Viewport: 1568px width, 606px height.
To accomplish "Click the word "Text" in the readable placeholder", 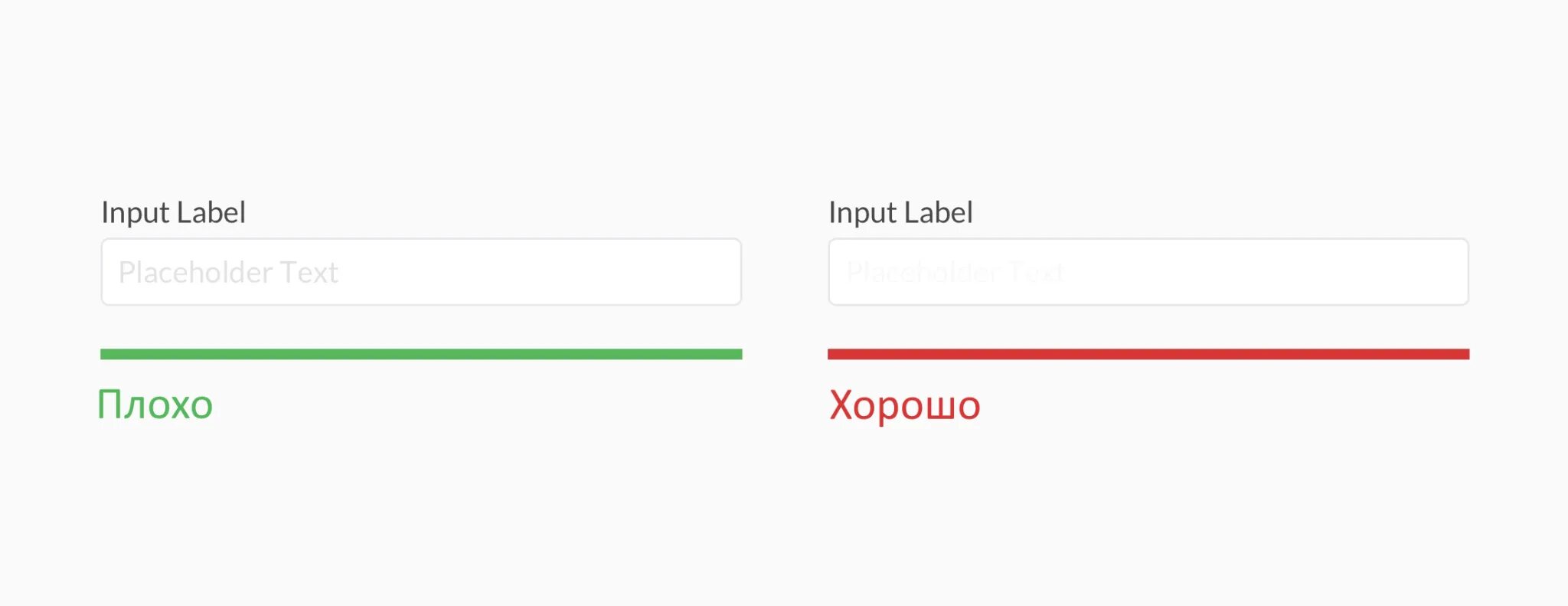I will coord(309,273).
